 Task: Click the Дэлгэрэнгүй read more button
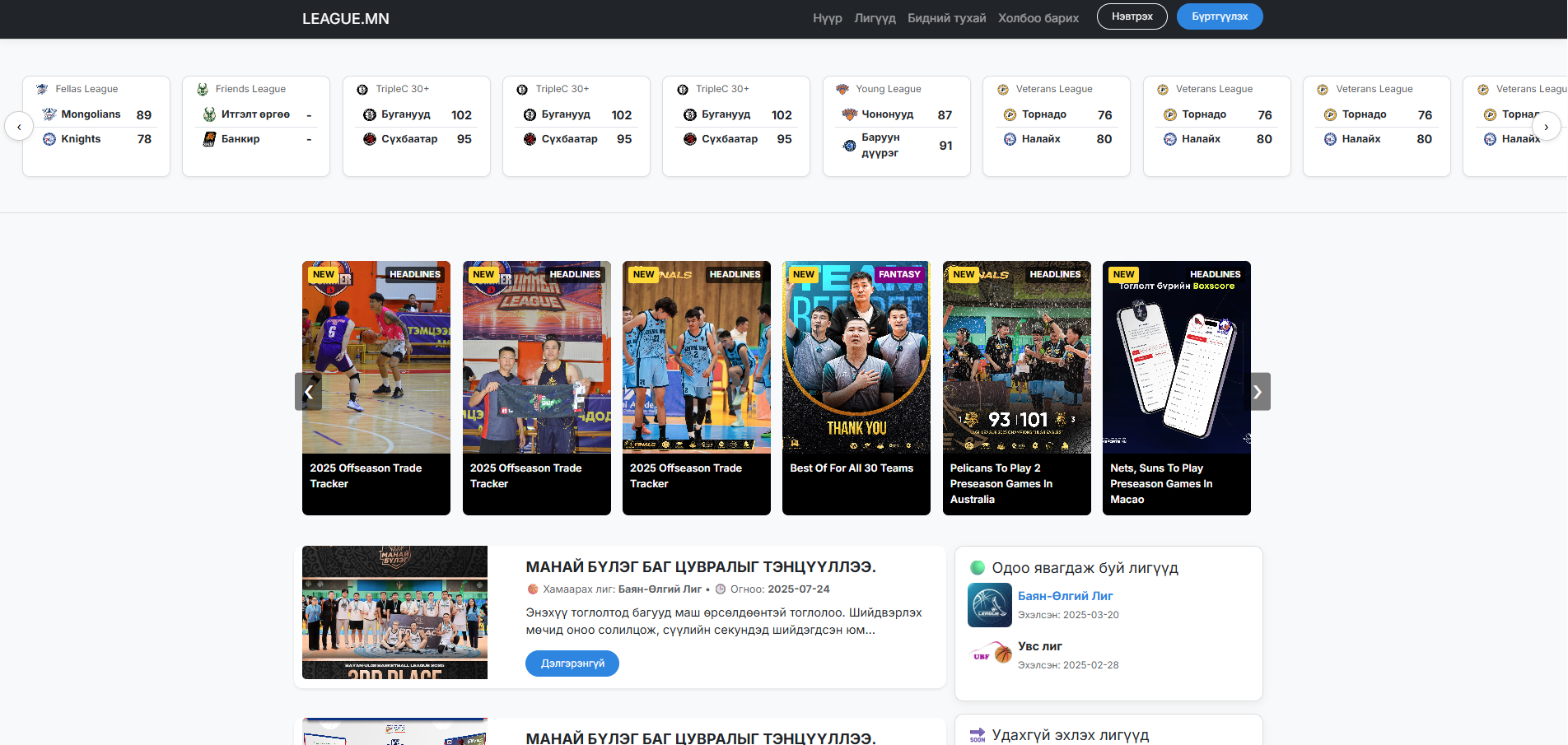pos(572,664)
